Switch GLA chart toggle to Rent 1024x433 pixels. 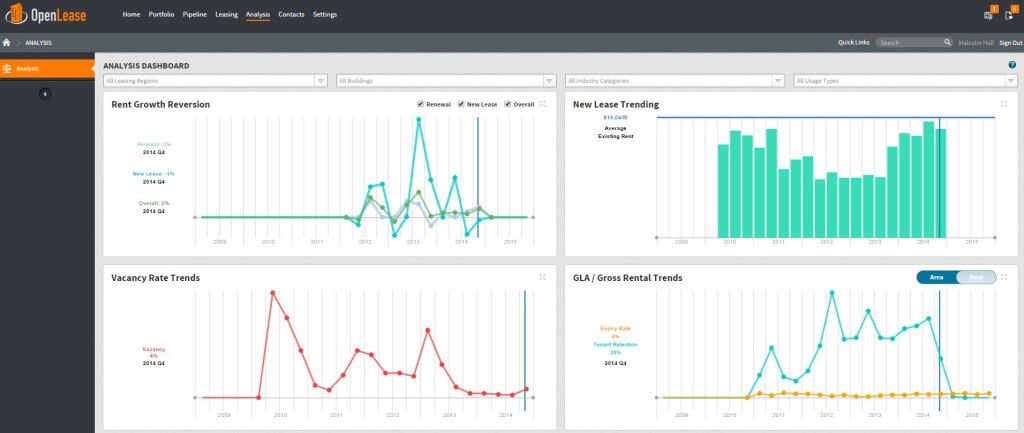click(x=976, y=277)
